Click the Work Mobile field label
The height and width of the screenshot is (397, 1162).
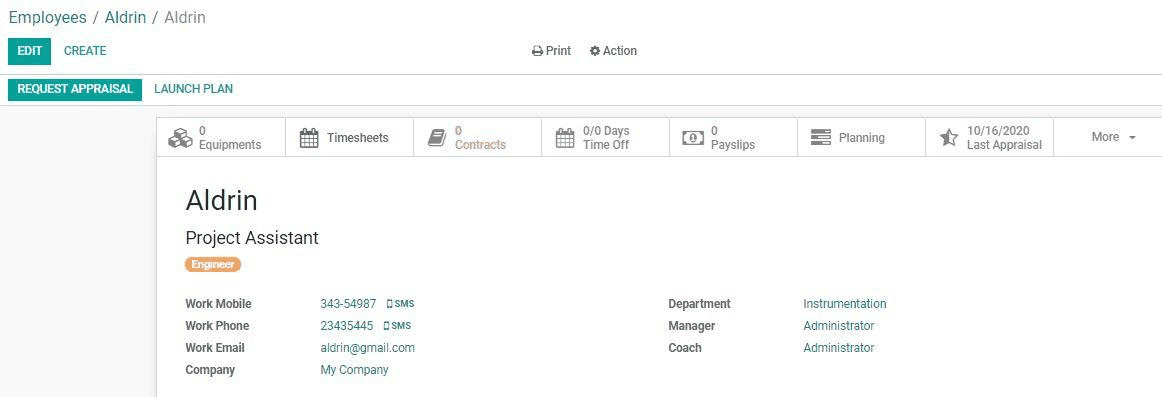[x=219, y=304]
